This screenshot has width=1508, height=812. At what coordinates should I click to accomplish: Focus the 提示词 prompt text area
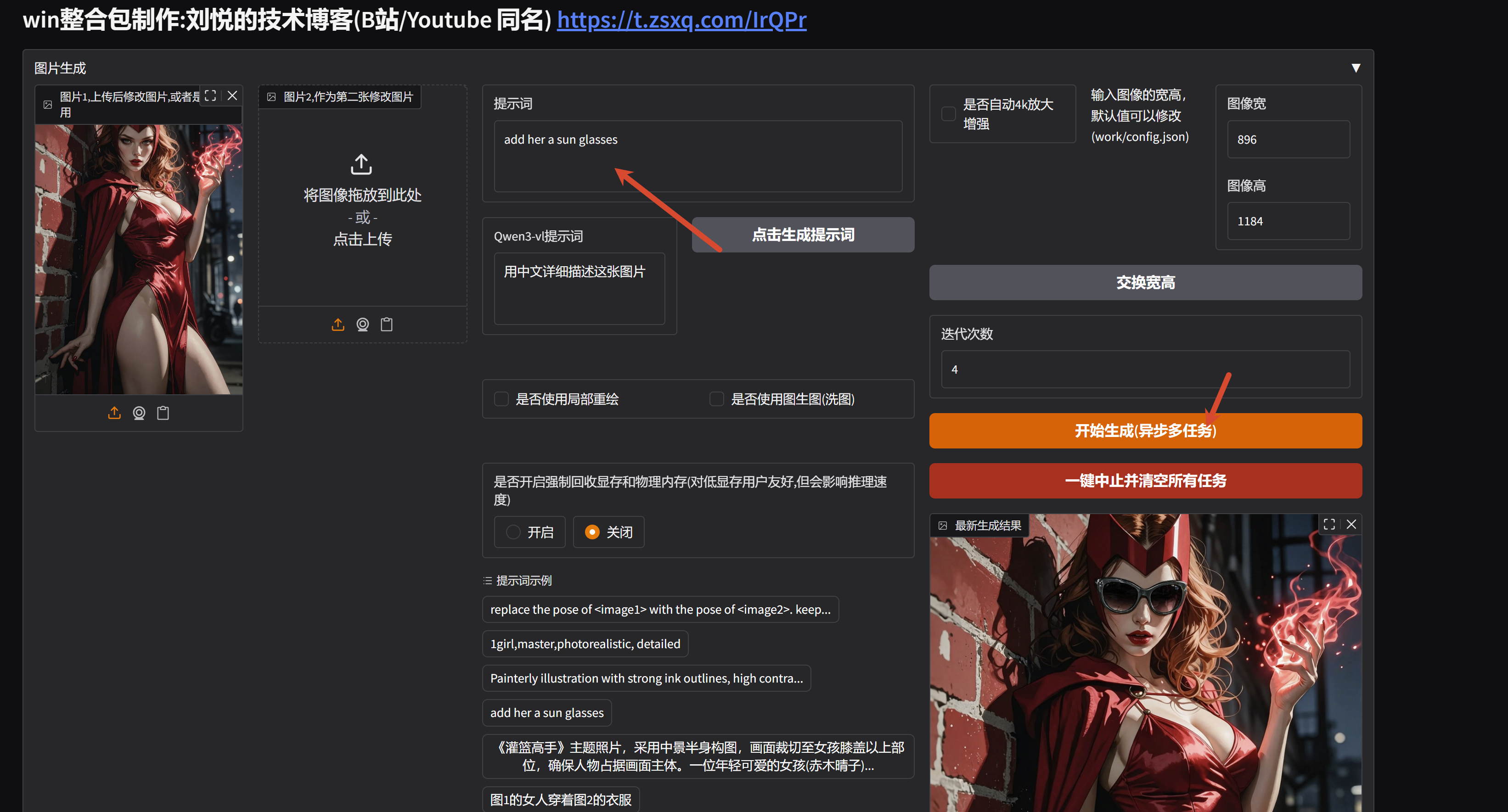[698, 156]
